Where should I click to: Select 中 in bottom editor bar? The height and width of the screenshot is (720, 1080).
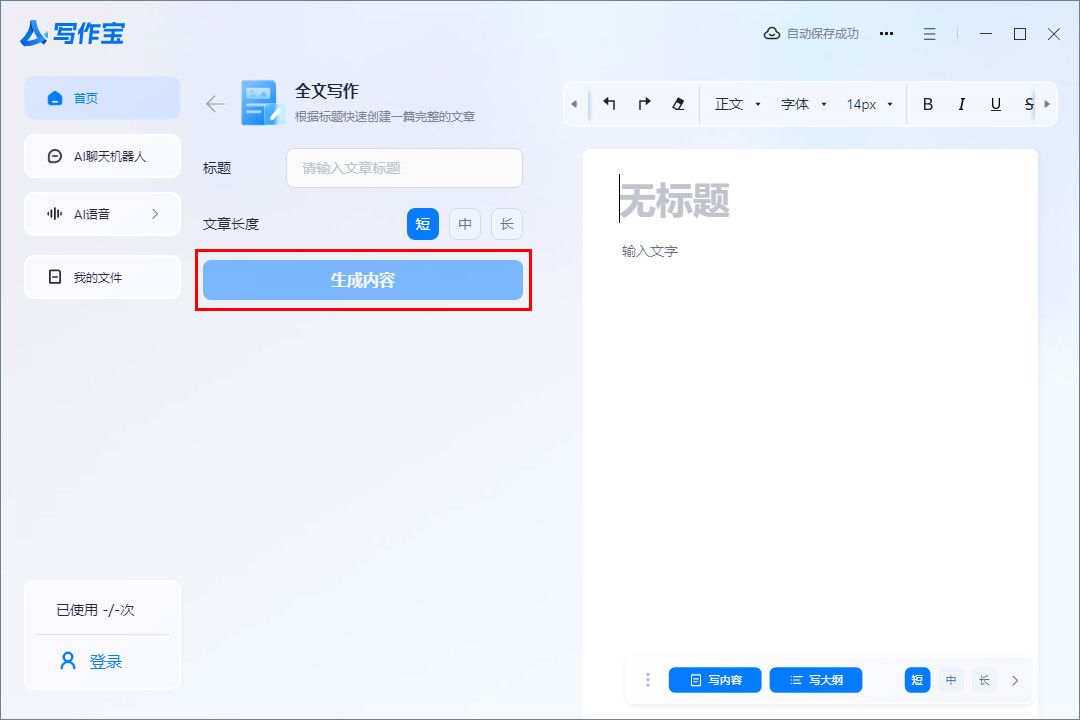pyautogui.click(x=951, y=680)
